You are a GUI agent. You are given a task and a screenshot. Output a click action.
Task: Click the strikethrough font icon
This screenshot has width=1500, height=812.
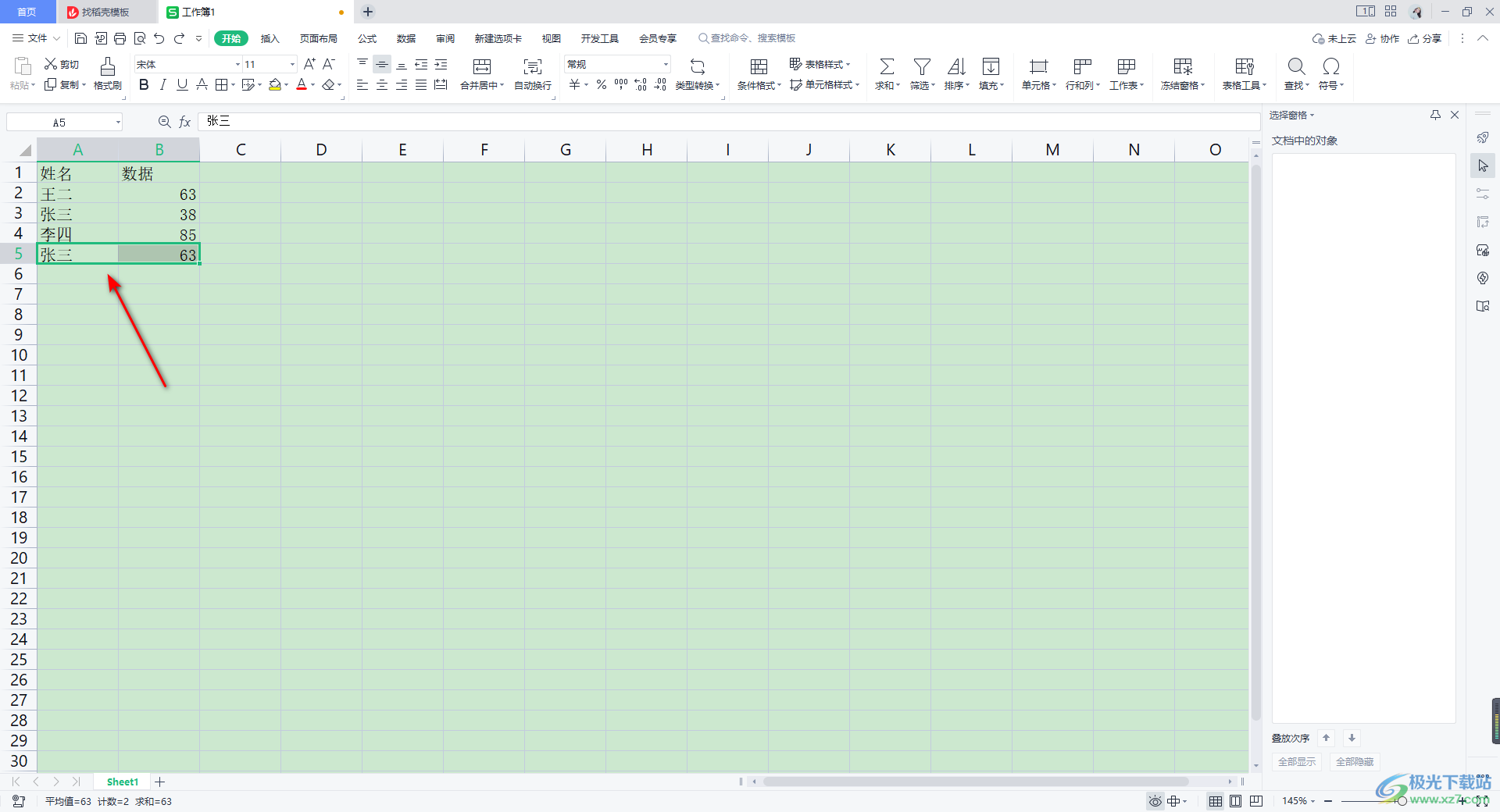202,84
